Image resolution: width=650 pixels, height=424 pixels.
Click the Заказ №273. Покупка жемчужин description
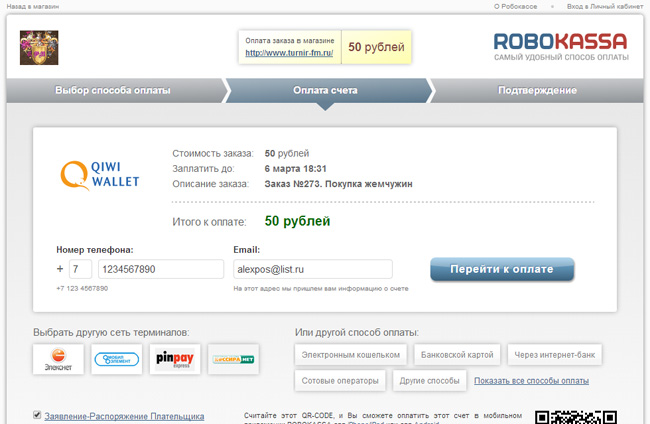tap(338, 184)
